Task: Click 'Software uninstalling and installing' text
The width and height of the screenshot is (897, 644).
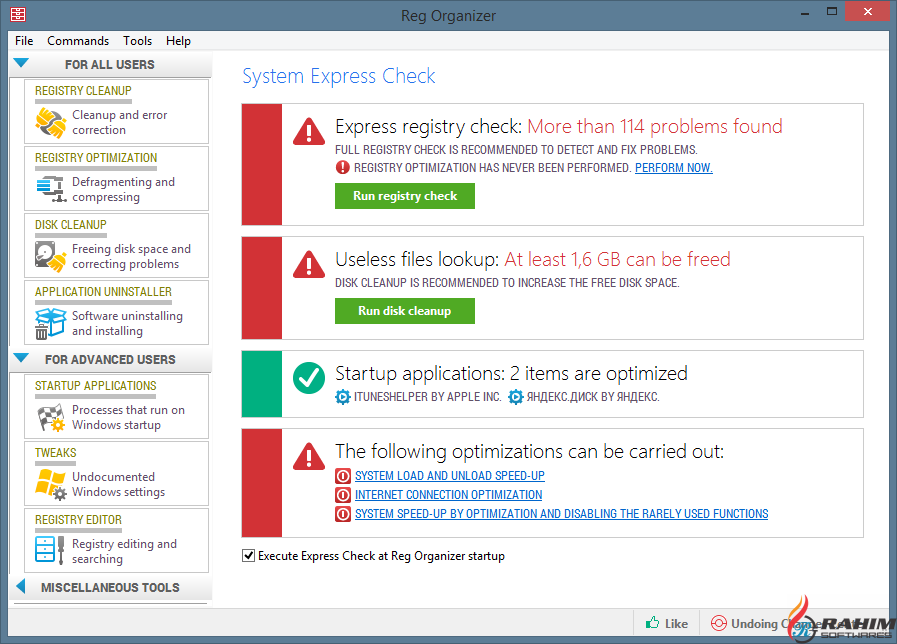Action: pyautogui.click(x=127, y=323)
